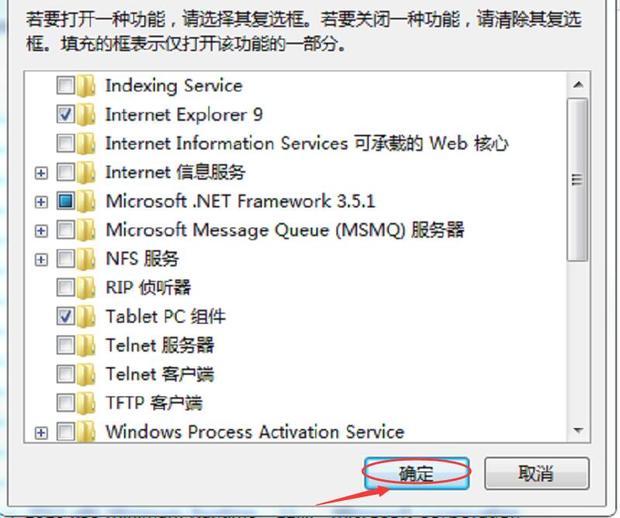The image size is (620, 518).
Task: Click the scrollbar thumb in features list
Action: tap(578, 180)
